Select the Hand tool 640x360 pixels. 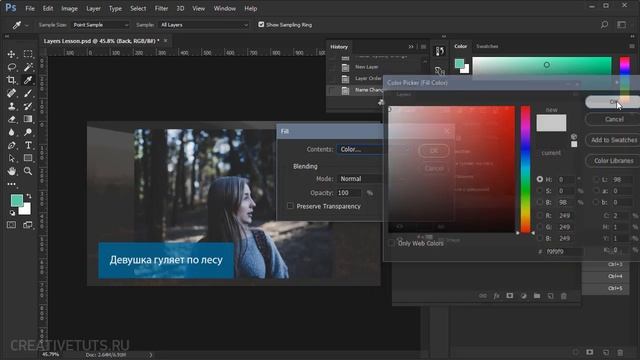11,171
